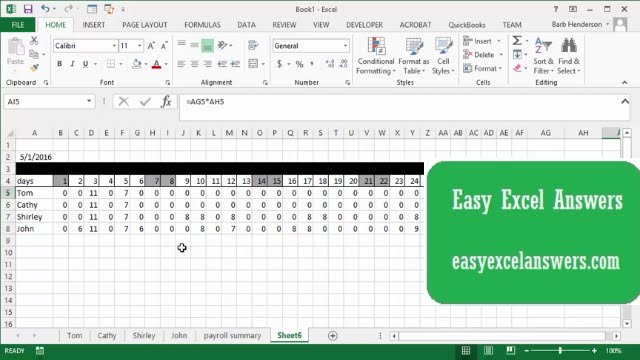640x360 pixels.
Task: Toggle bold formatting
Action: click(x=60, y=64)
